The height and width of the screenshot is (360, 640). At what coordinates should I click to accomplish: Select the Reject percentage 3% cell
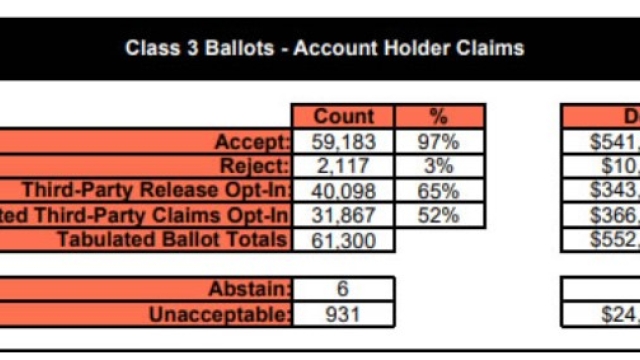440,166
